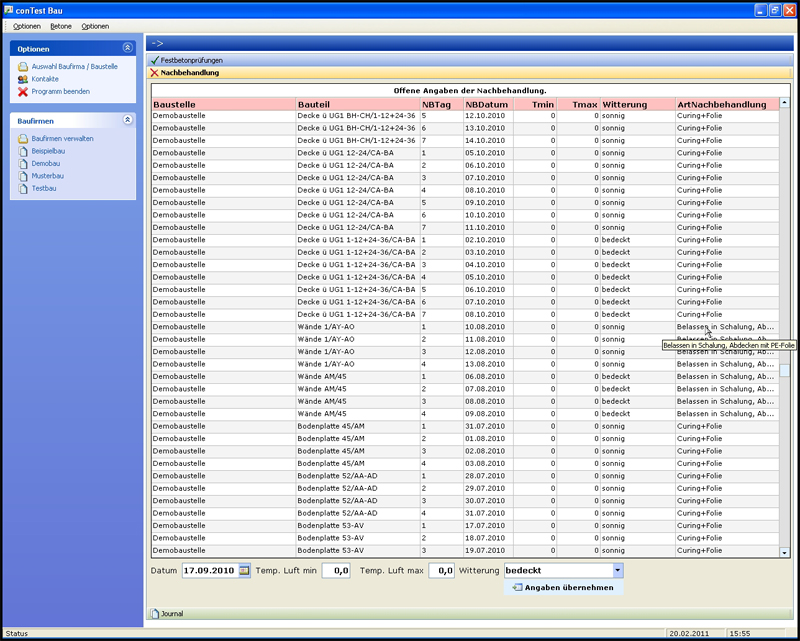Click the Temp. Luft min field
The height and width of the screenshot is (641, 800).
[336, 571]
